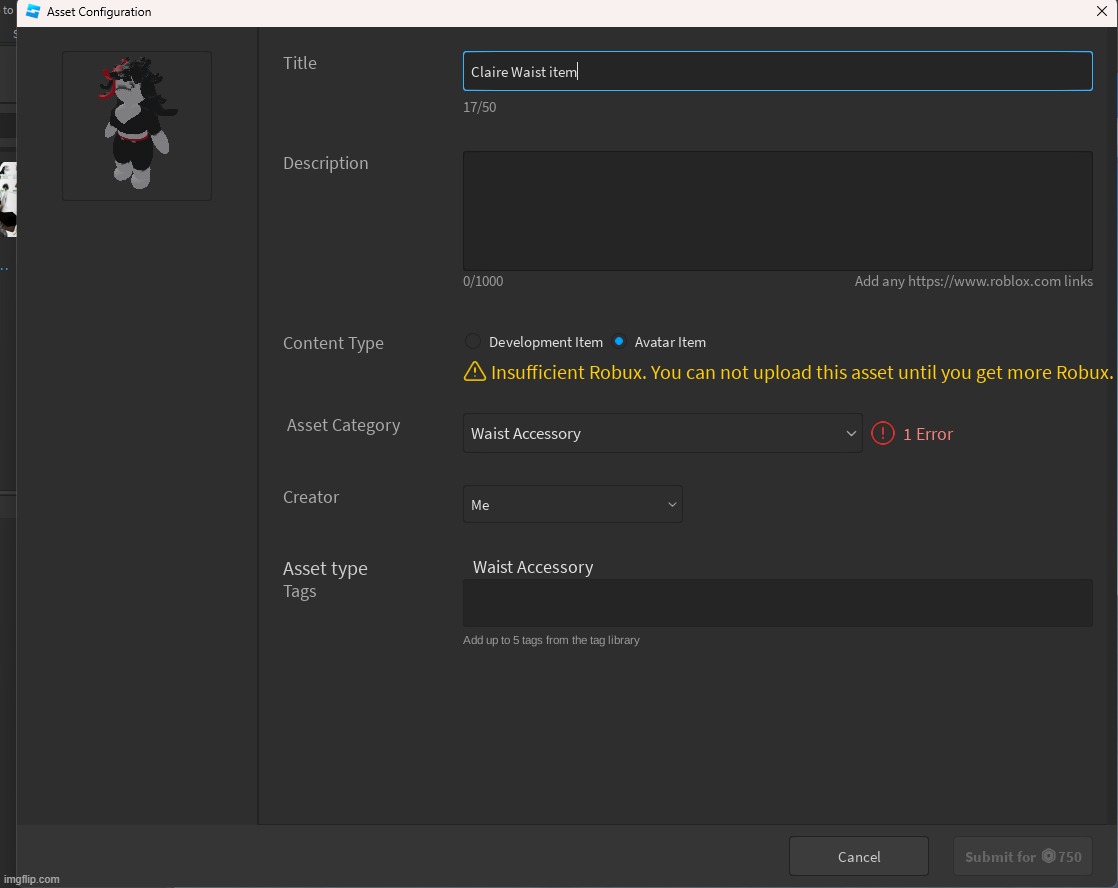Click the roblox.com links hint text

click(973, 281)
